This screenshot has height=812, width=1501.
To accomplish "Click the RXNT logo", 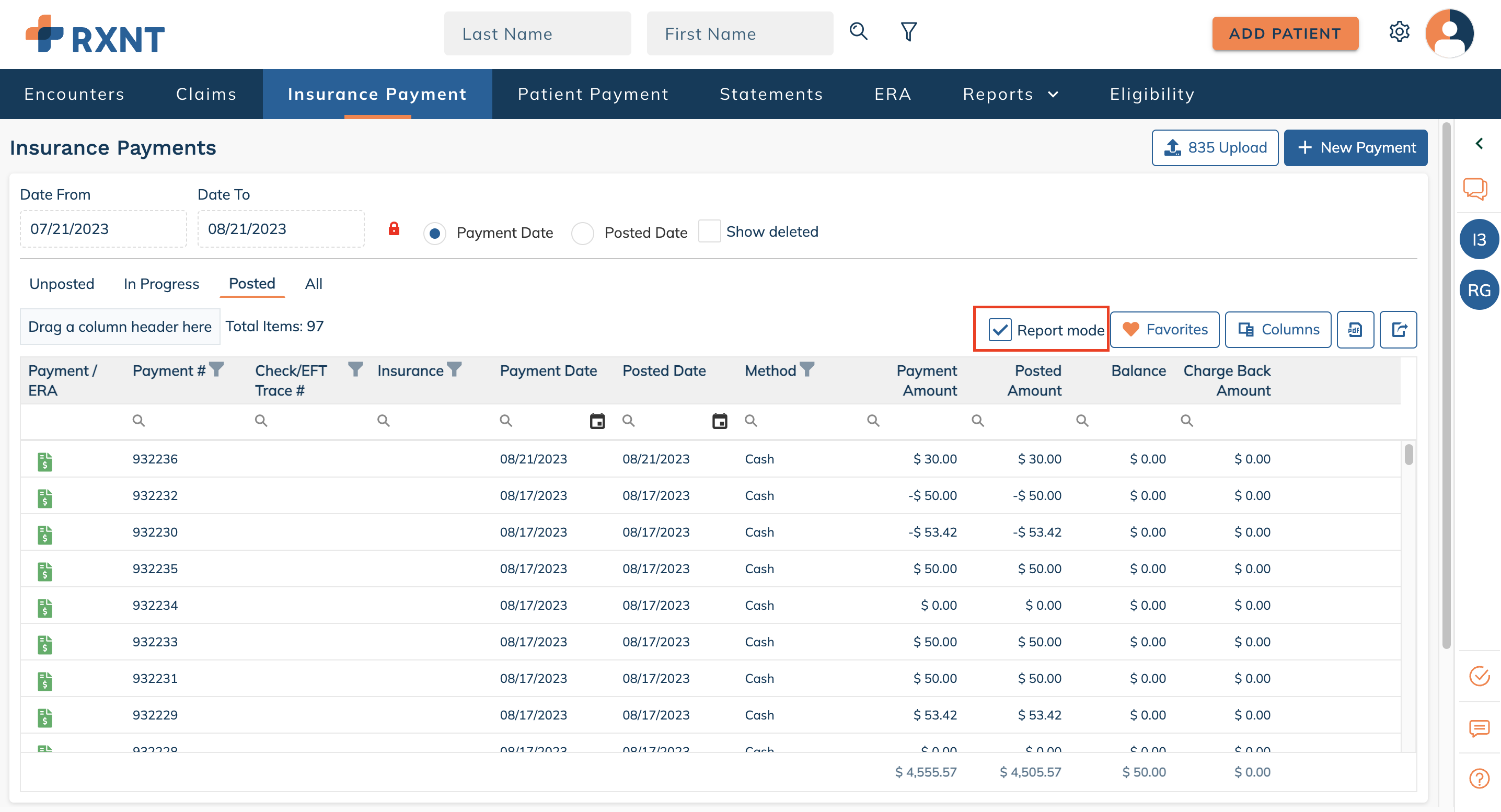I will click(x=95, y=34).
